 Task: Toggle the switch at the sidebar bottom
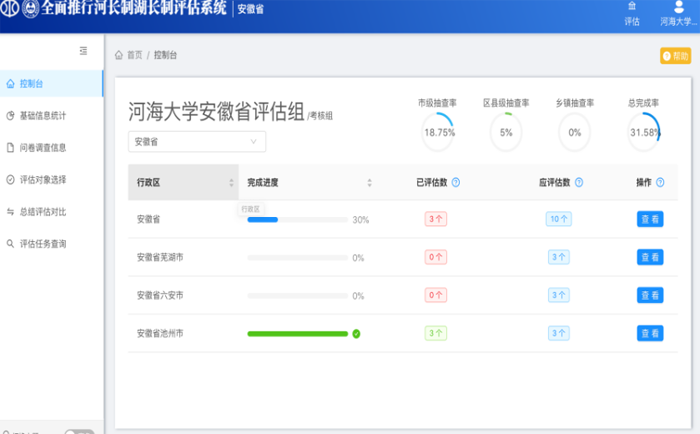click(x=79, y=432)
